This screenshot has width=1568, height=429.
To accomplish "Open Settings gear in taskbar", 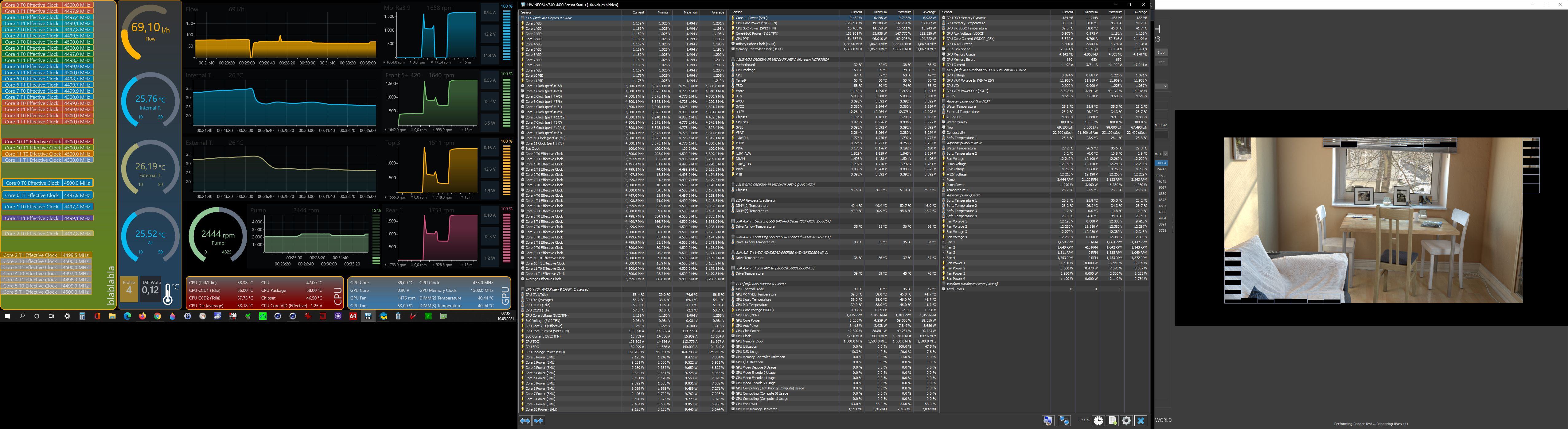I will click(67, 316).
